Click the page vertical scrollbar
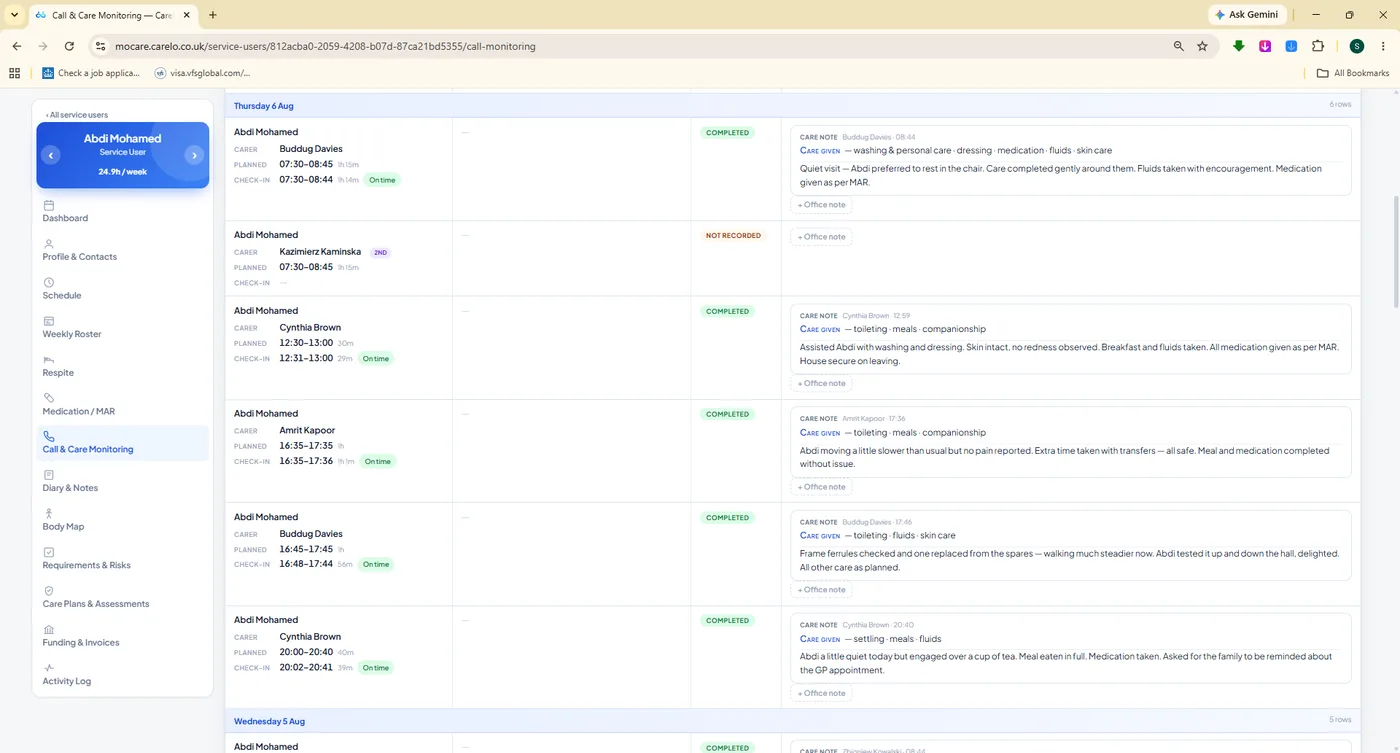The width and height of the screenshot is (1400, 753). (1395, 250)
